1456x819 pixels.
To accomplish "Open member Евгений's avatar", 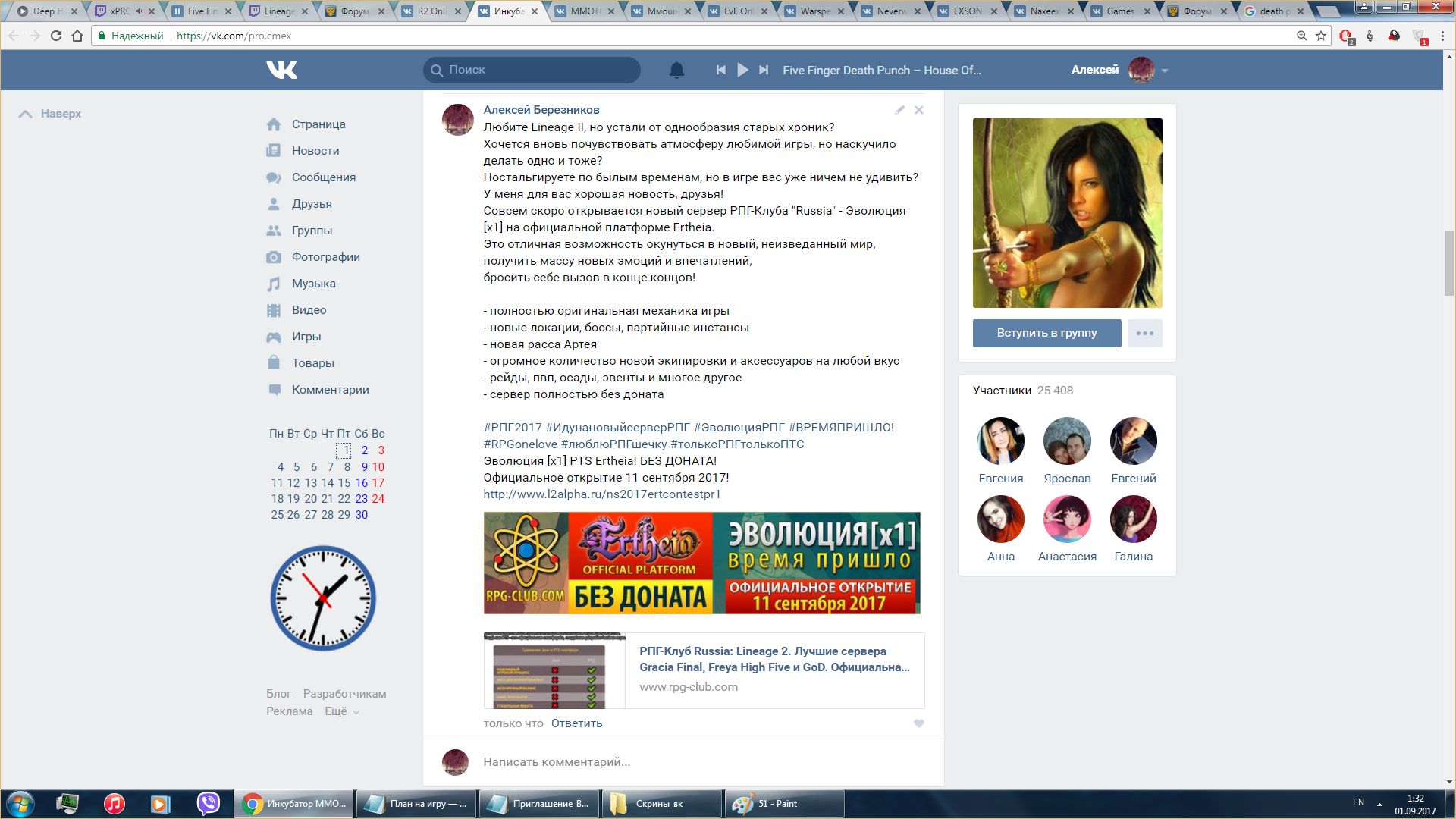I will [1134, 441].
